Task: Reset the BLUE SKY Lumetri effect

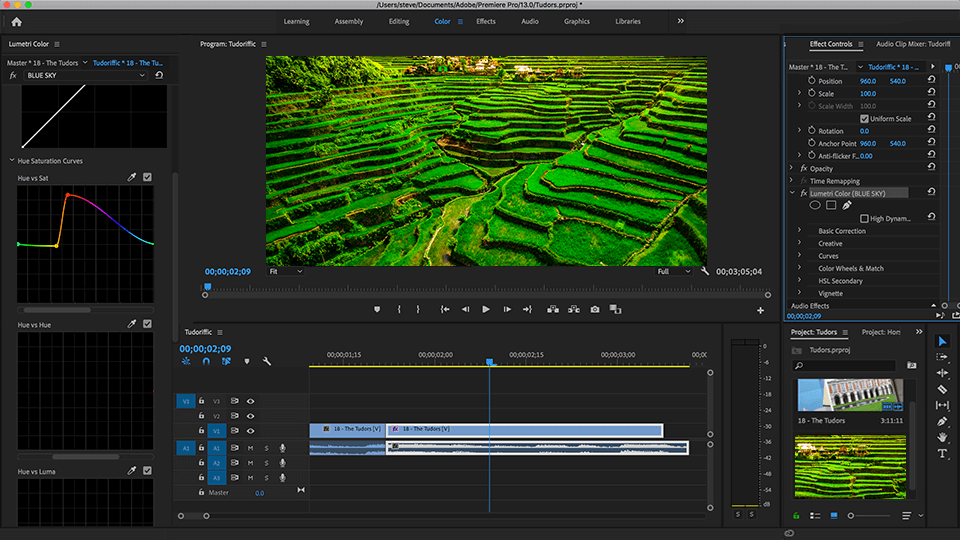Action: coord(159,75)
